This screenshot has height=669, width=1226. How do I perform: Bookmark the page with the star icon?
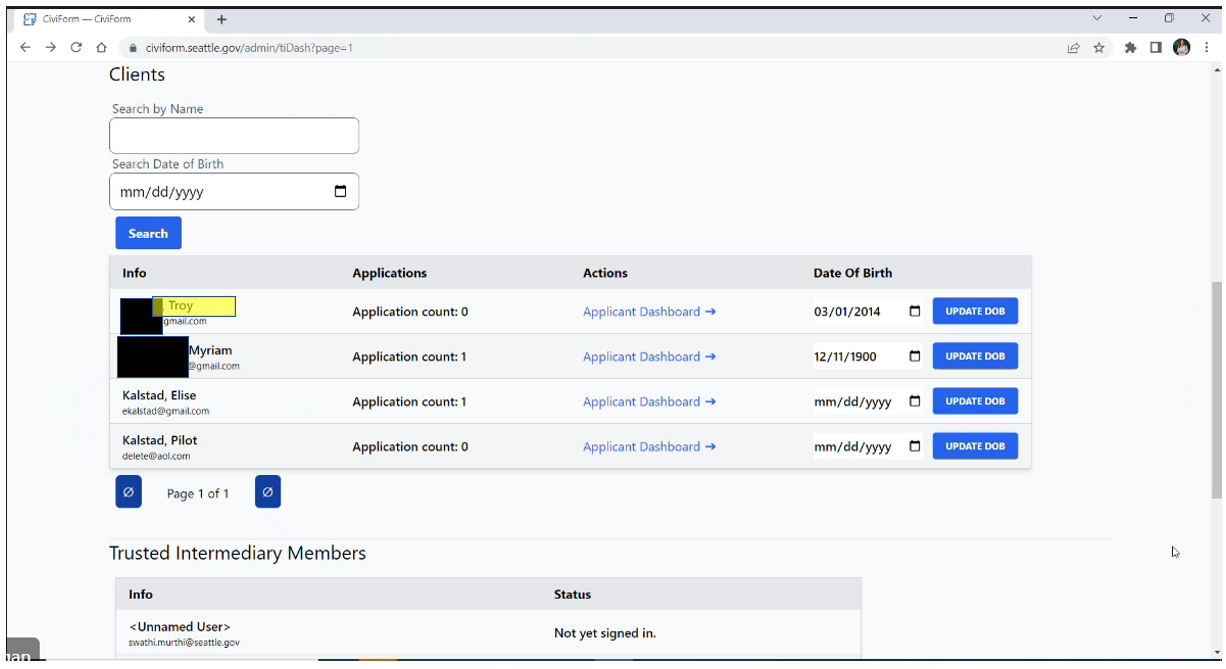click(1097, 46)
